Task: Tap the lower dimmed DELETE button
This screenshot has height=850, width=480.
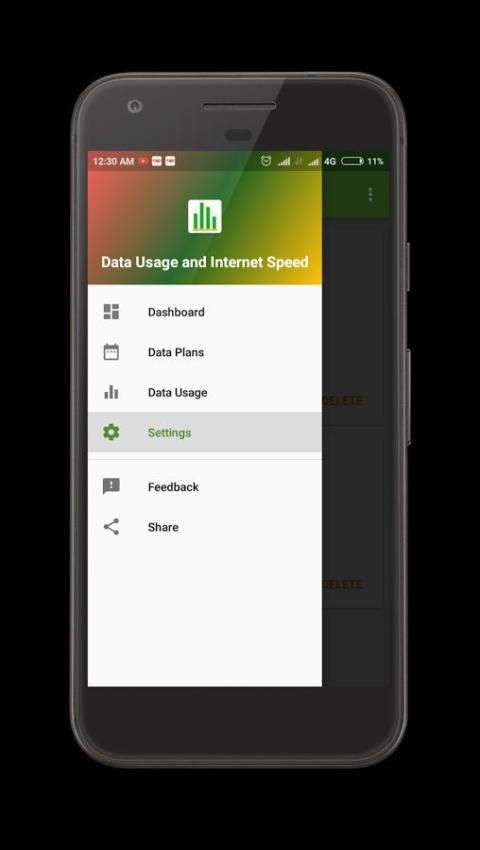Action: click(x=342, y=584)
